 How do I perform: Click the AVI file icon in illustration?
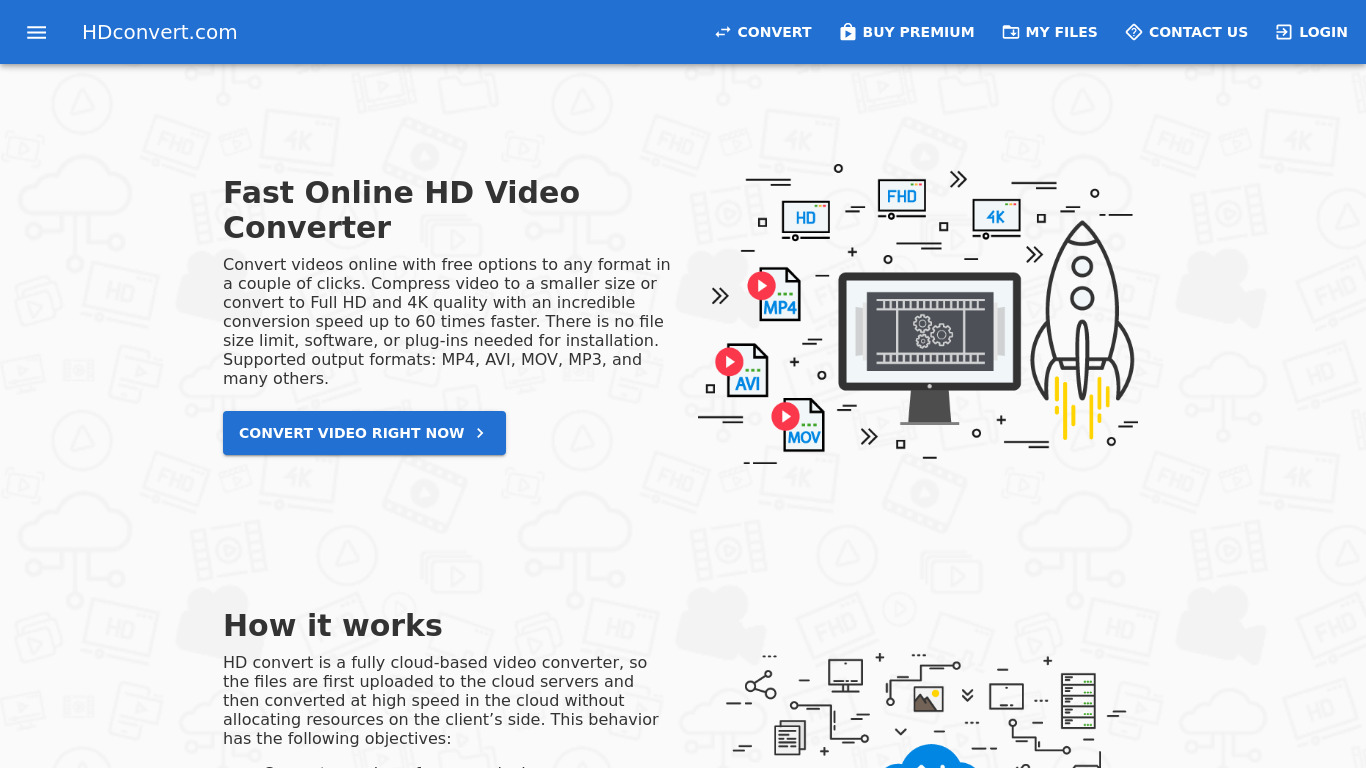[742, 370]
